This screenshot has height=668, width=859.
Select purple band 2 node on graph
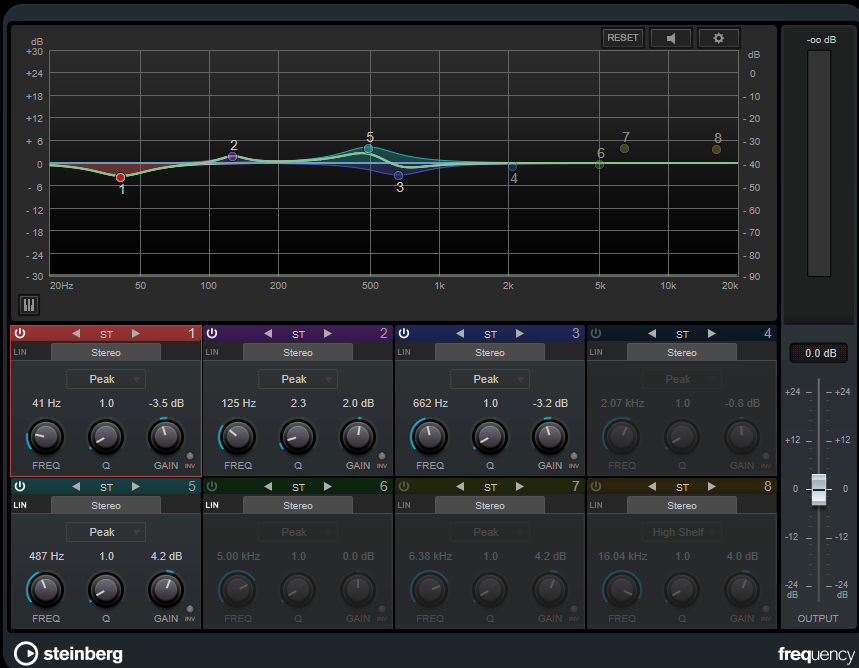click(x=232, y=157)
